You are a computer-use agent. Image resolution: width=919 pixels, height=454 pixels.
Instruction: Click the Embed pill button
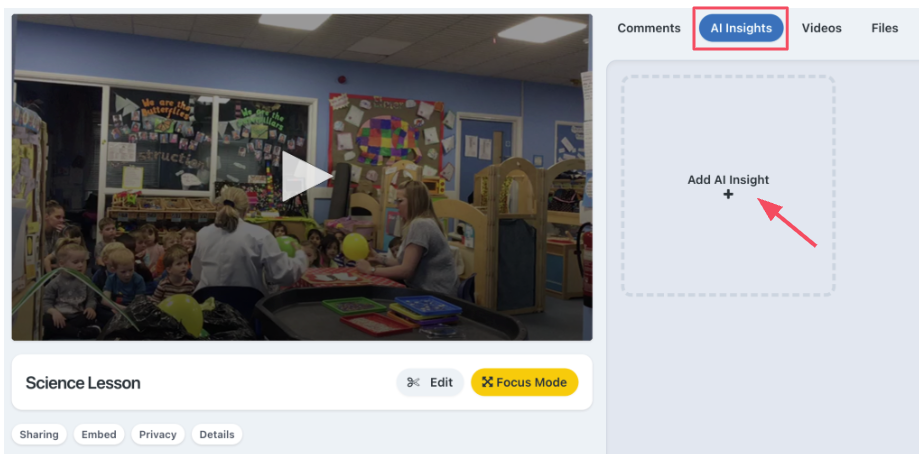(99, 435)
